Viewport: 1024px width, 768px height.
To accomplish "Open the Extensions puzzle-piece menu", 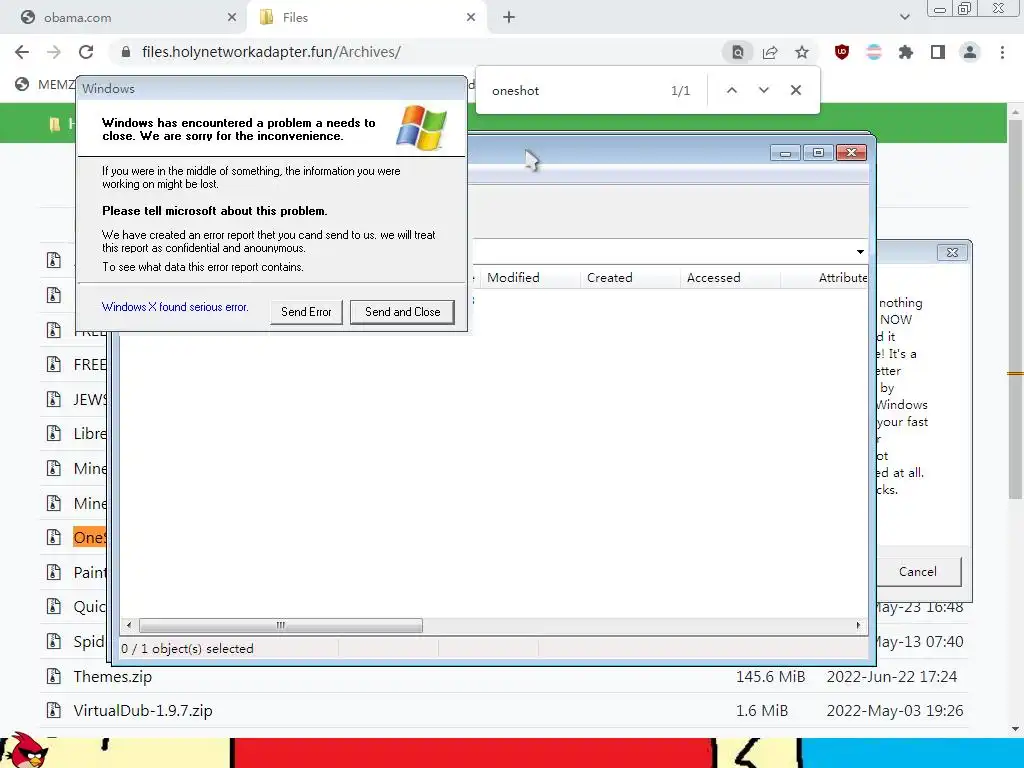I will pyautogui.click(x=906, y=52).
